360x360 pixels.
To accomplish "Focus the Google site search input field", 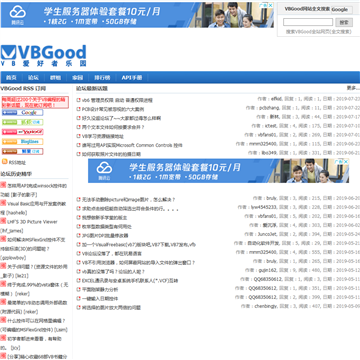I will pyautogui.click(x=308, y=22).
